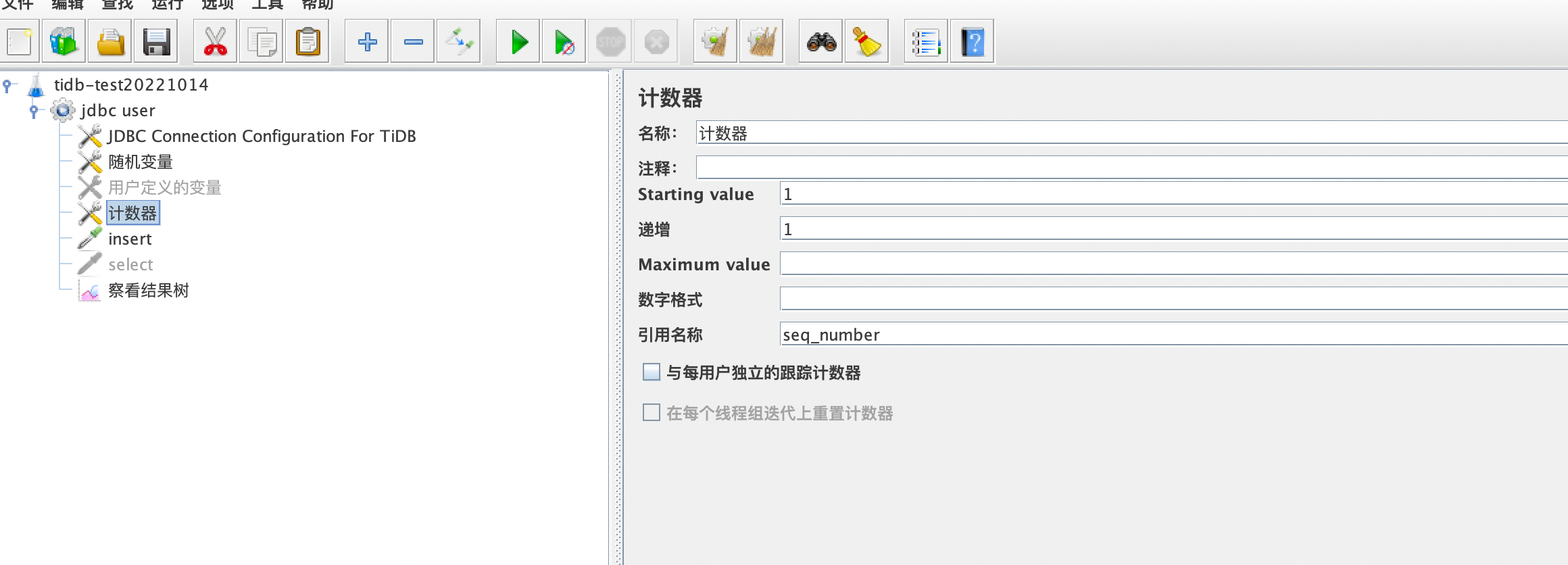Click the Copy icon

[261, 42]
